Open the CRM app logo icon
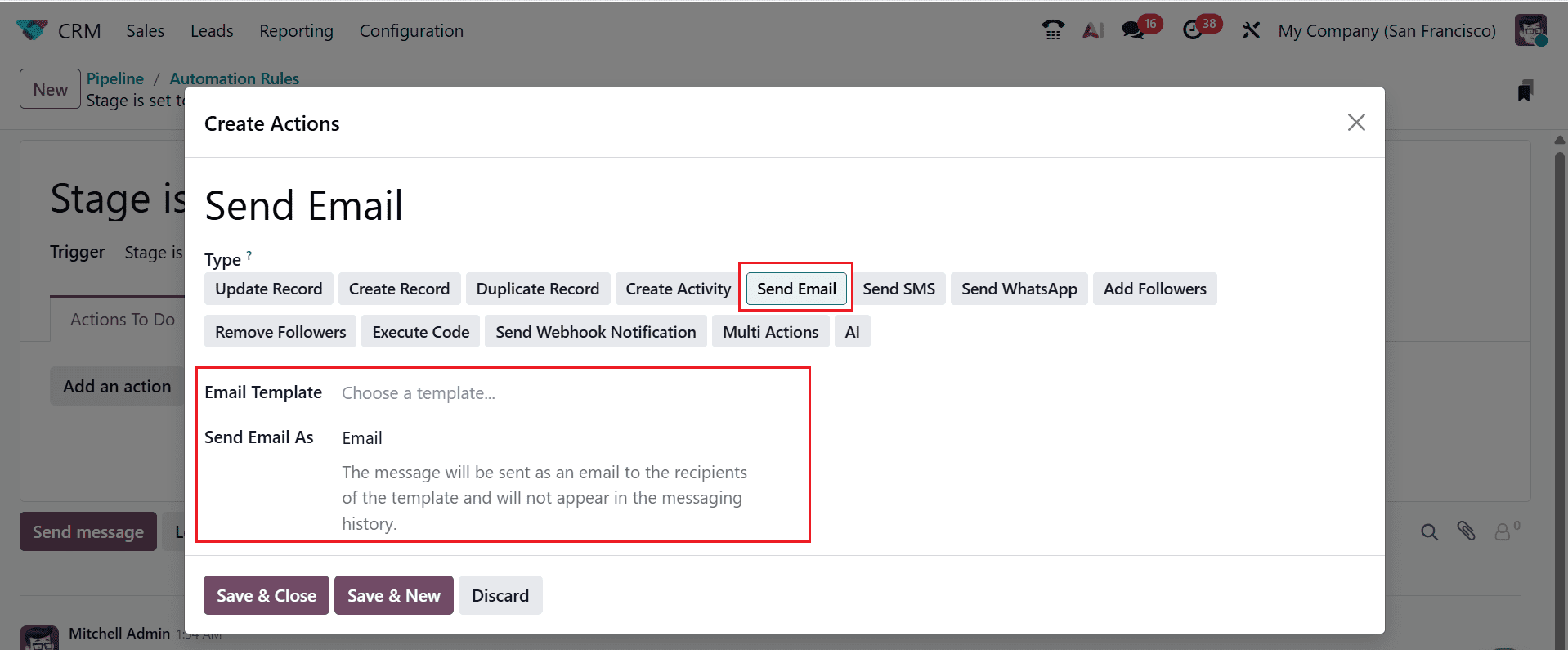The image size is (1568, 650). click(32, 30)
